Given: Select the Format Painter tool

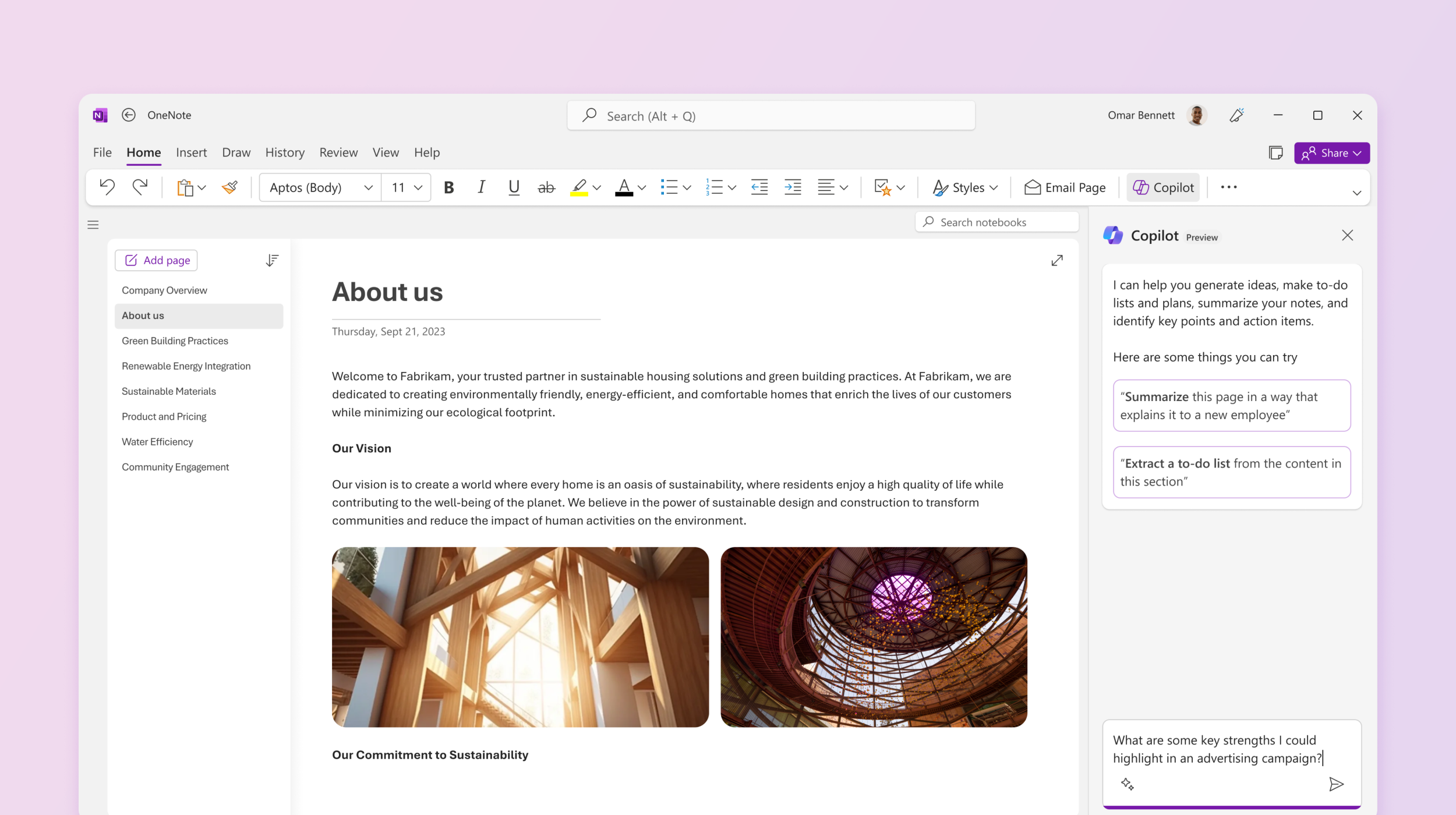Looking at the screenshot, I should [229, 187].
